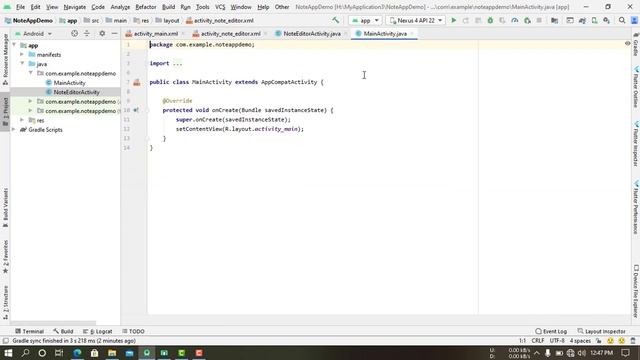This screenshot has height=360, width=640.
Task: Click the Windows taskbar search icon
Action: coord(25,353)
